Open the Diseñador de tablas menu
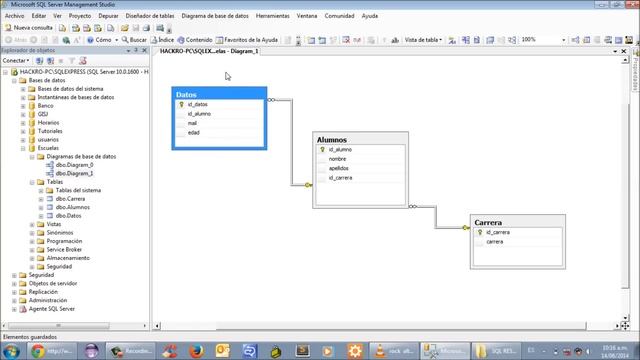Viewport: 640px width, 360px height. [150, 16]
